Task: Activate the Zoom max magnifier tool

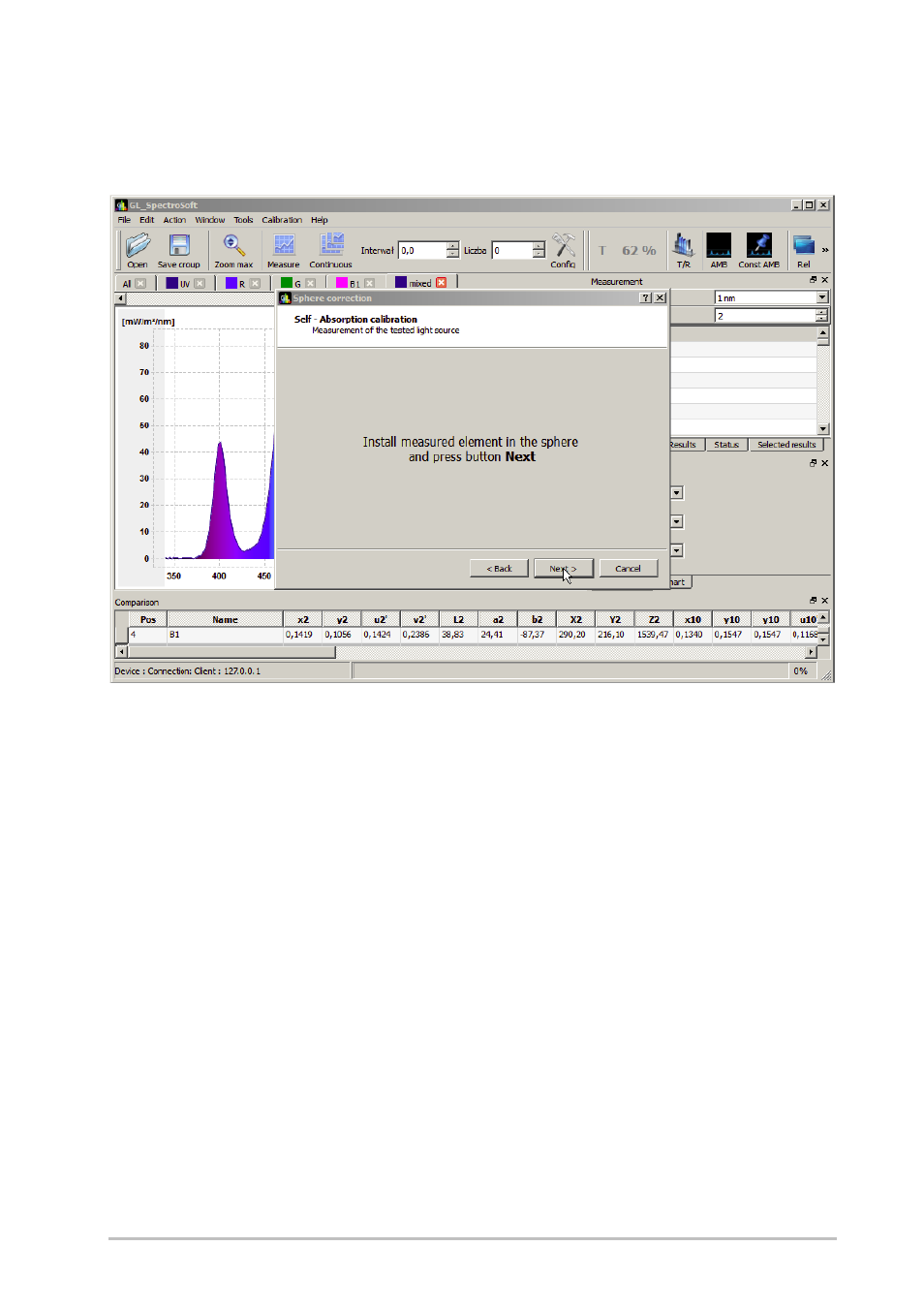Action: click(233, 250)
